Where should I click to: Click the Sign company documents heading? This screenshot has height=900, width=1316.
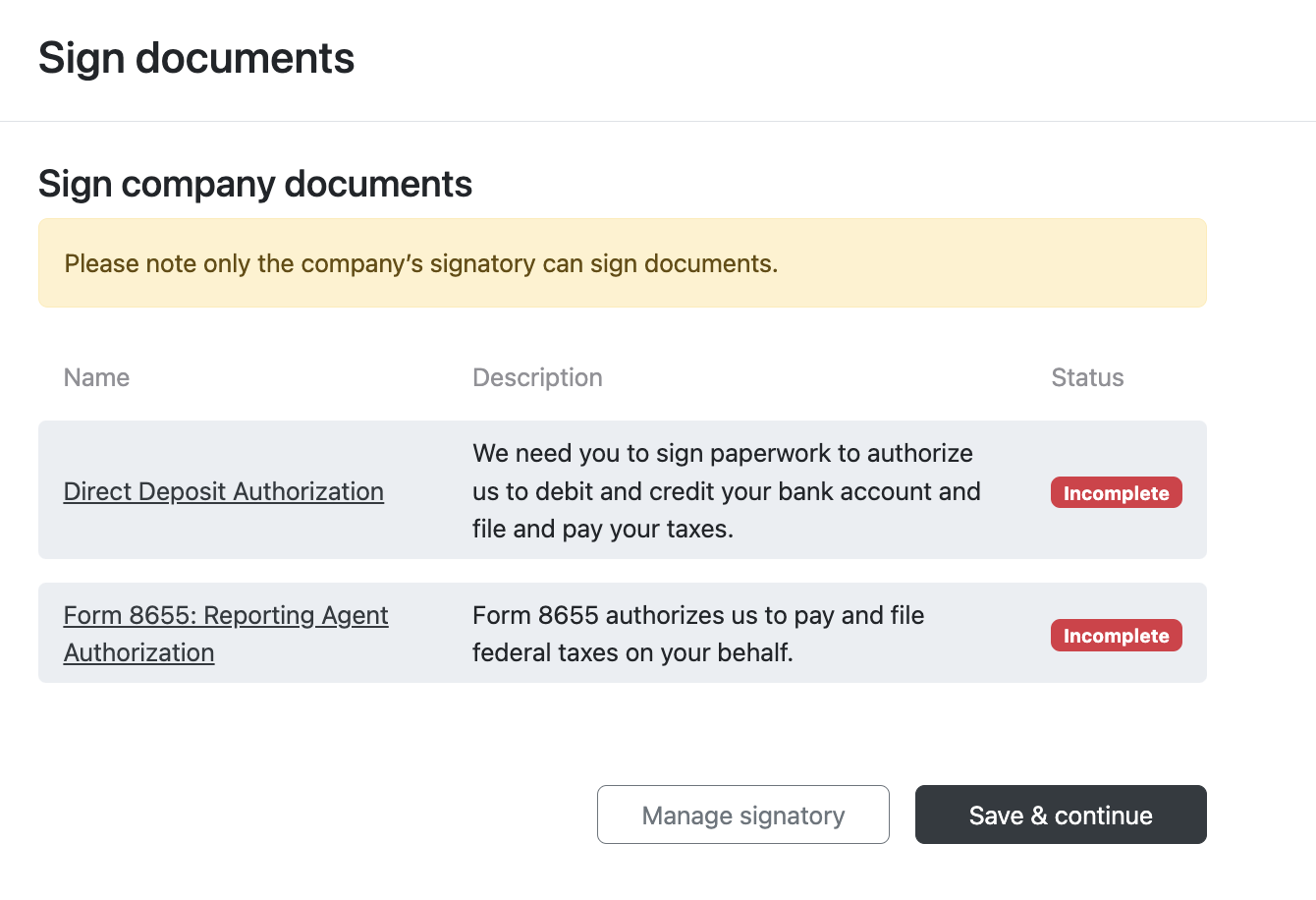[255, 184]
